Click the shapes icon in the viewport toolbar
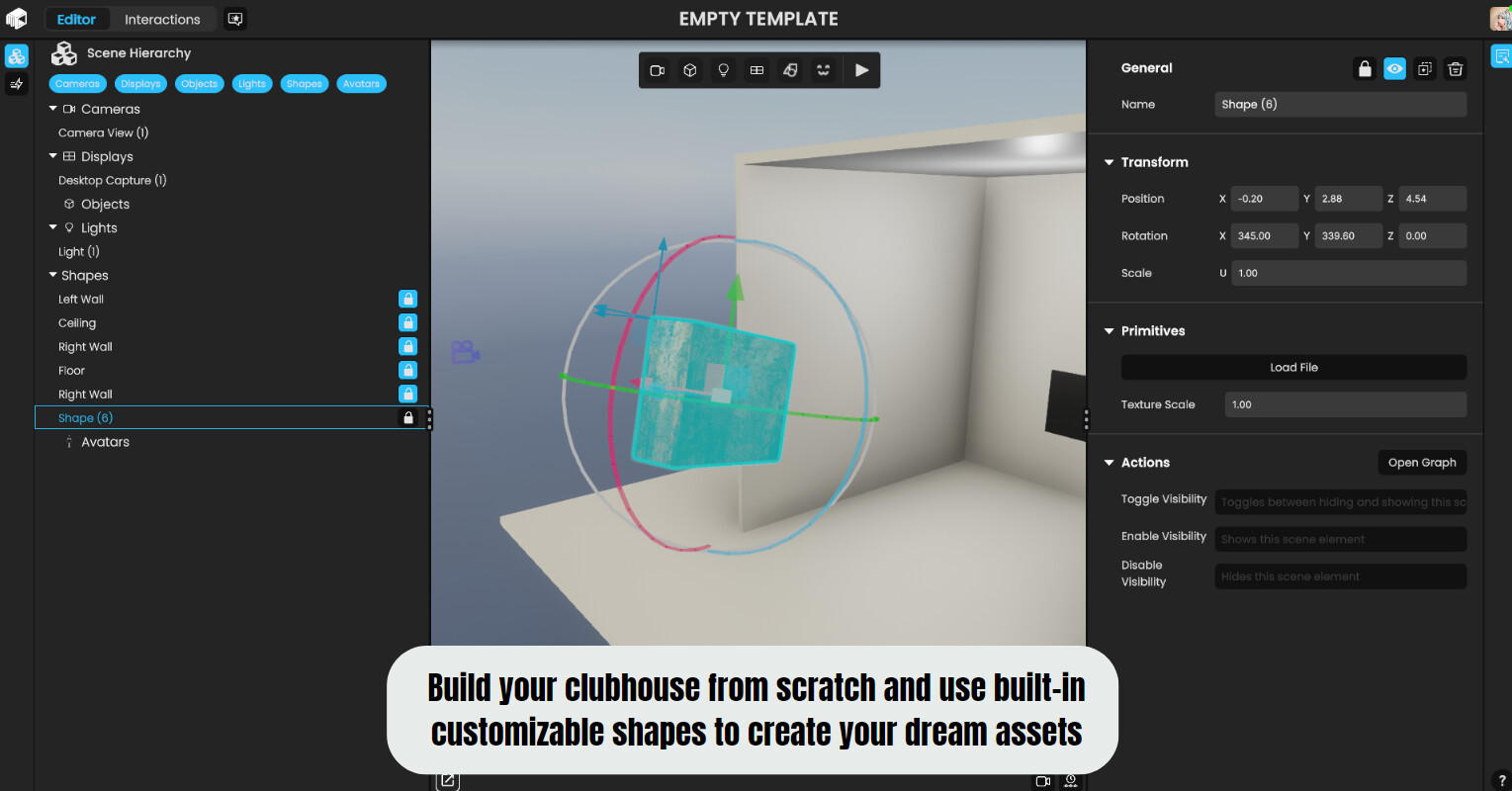This screenshot has height=791, width=1512. pyautogui.click(x=790, y=70)
